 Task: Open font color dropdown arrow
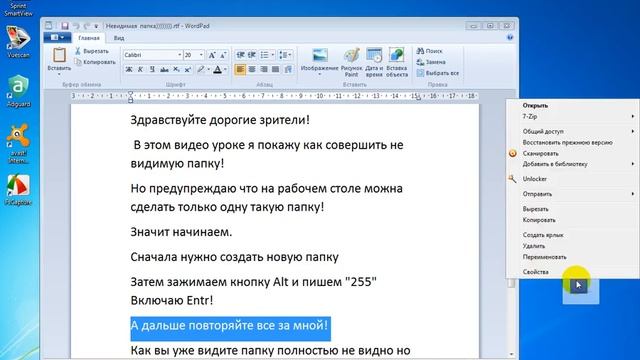pyautogui.click(x=226, y=69)
